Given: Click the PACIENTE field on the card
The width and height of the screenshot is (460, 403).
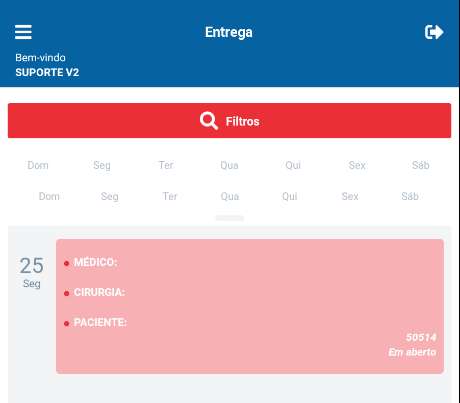Looking at the screenshot, I should 100,322.
